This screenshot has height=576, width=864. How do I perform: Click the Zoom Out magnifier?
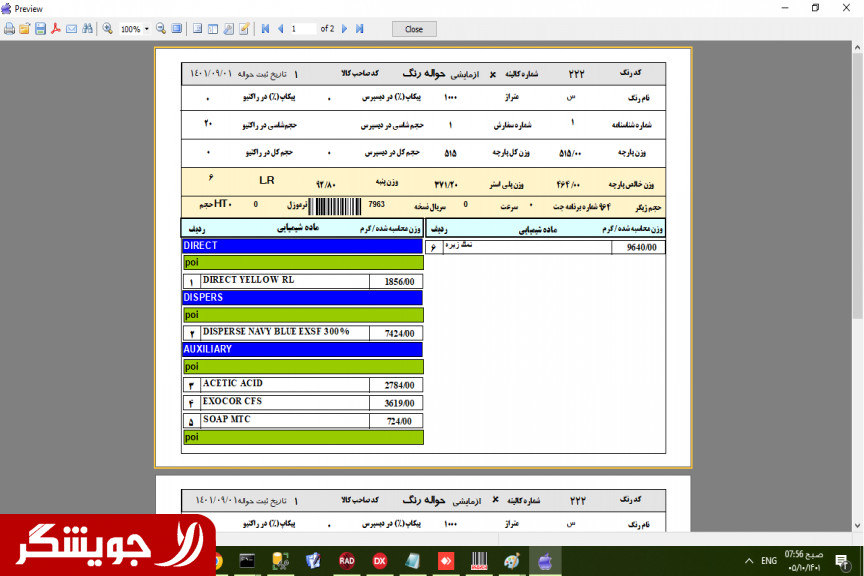[x=162, y=29]
